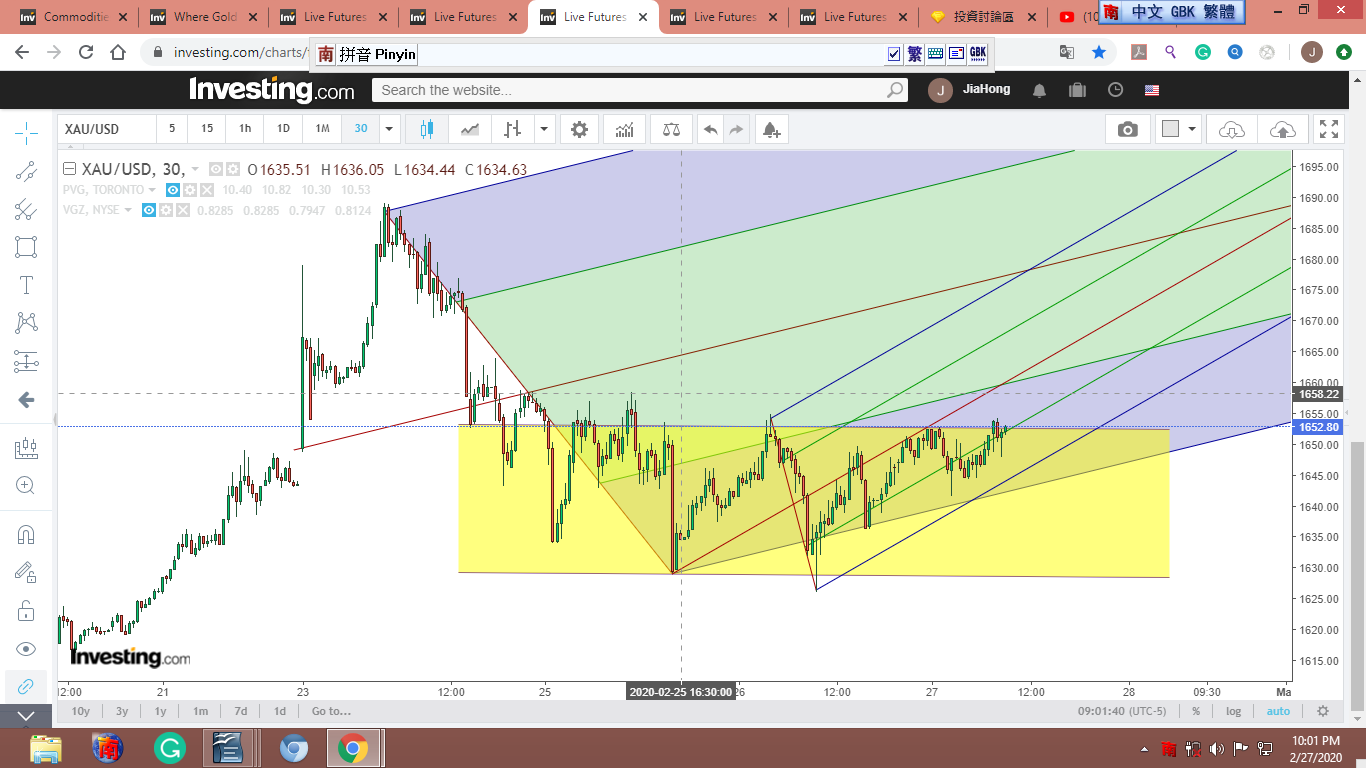
Task: Set the 1D interval
Action: (283, 129)
